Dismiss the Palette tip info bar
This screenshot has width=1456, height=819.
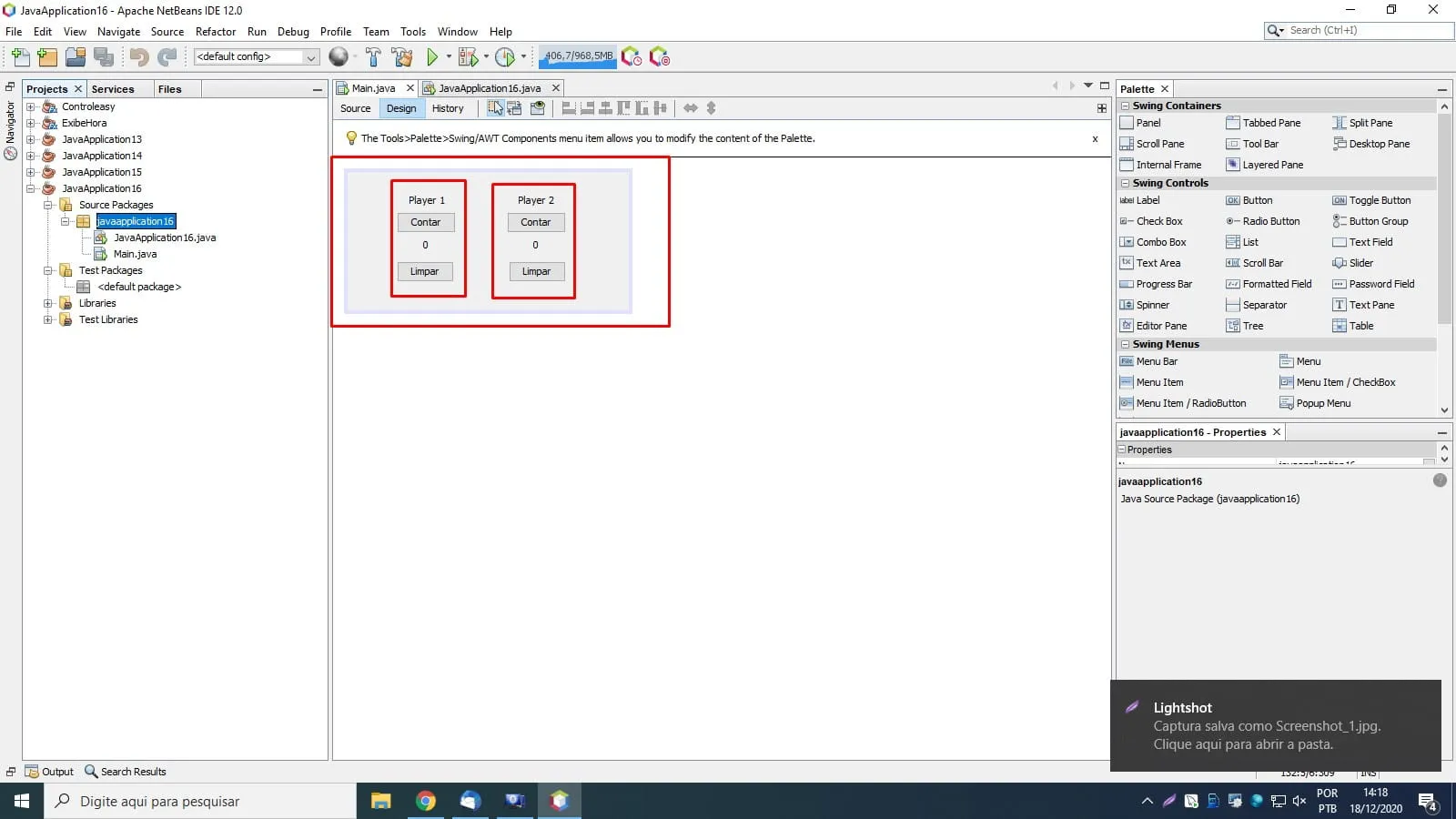point(1095,139)
